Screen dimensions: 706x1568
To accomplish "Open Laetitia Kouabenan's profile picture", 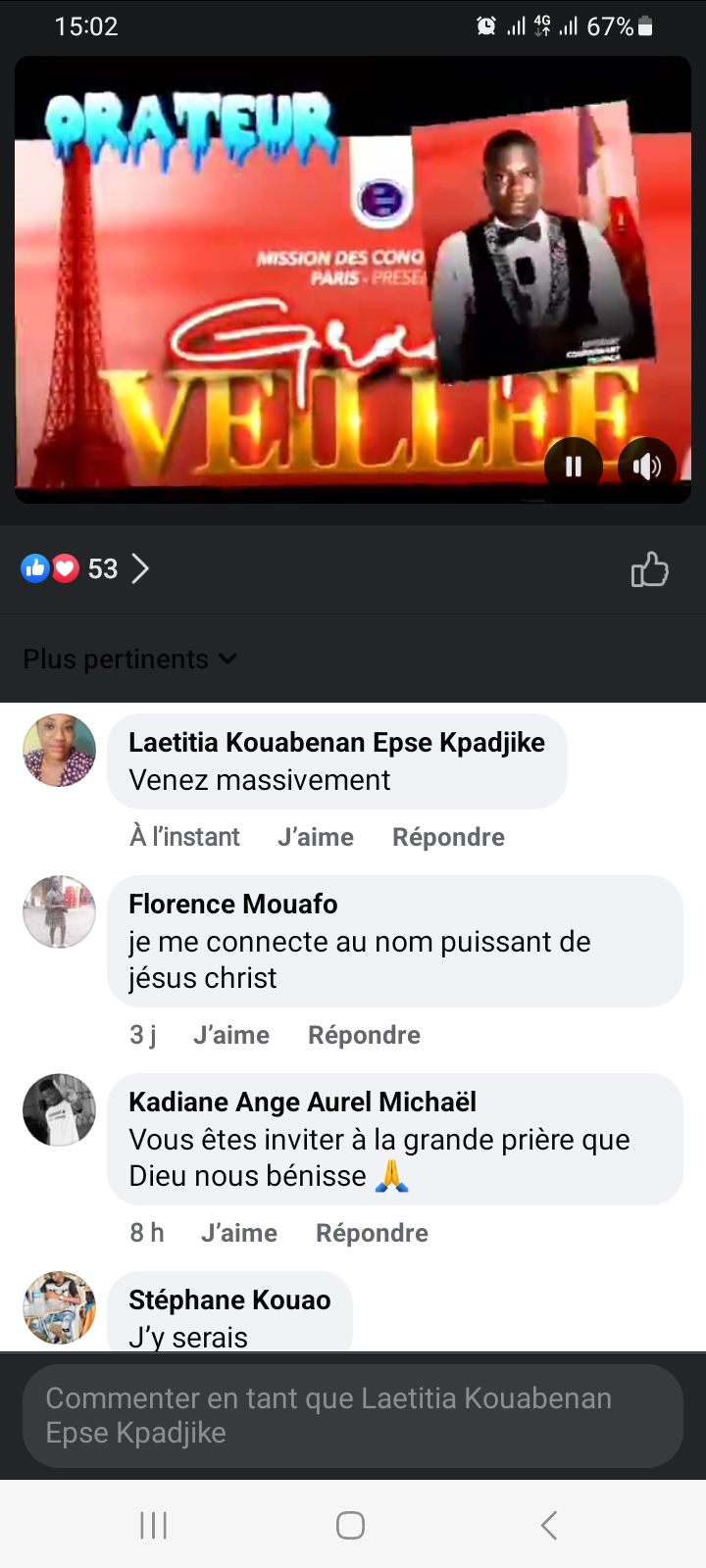I will coord(59,750).
